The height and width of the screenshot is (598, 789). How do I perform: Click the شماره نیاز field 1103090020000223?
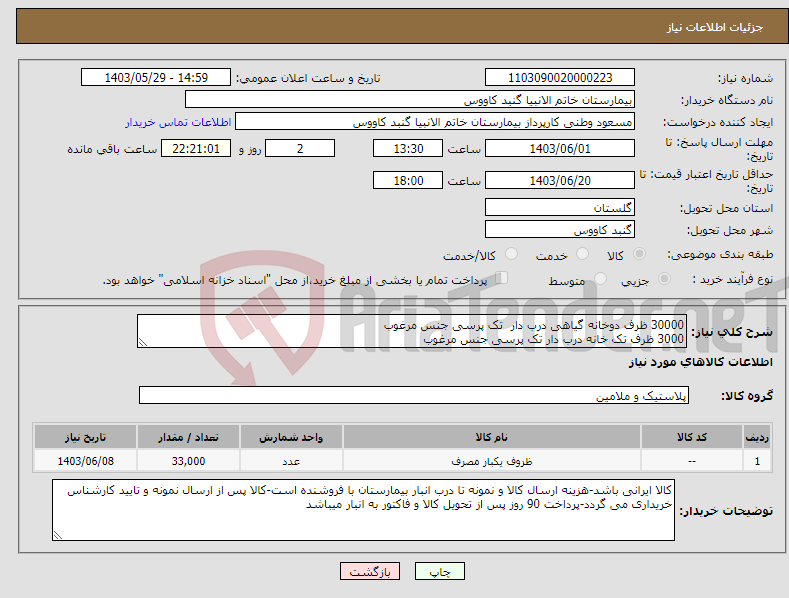tap(560, 78)
